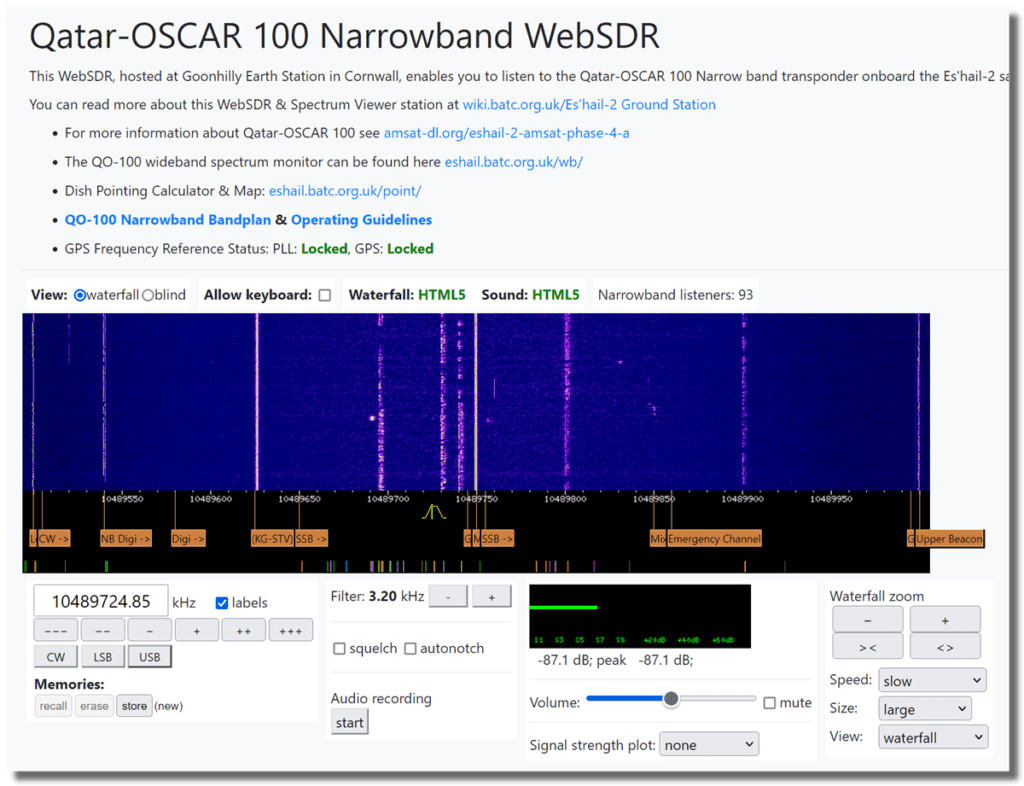Switch to USB mode

tap(150, 657)
